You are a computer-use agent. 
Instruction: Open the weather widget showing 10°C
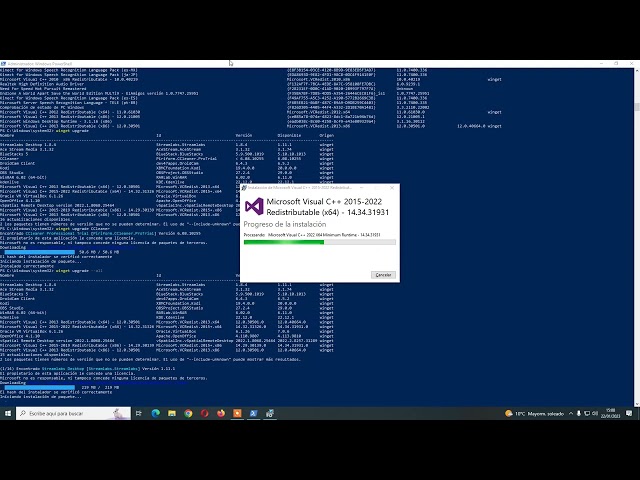(534, 413)
